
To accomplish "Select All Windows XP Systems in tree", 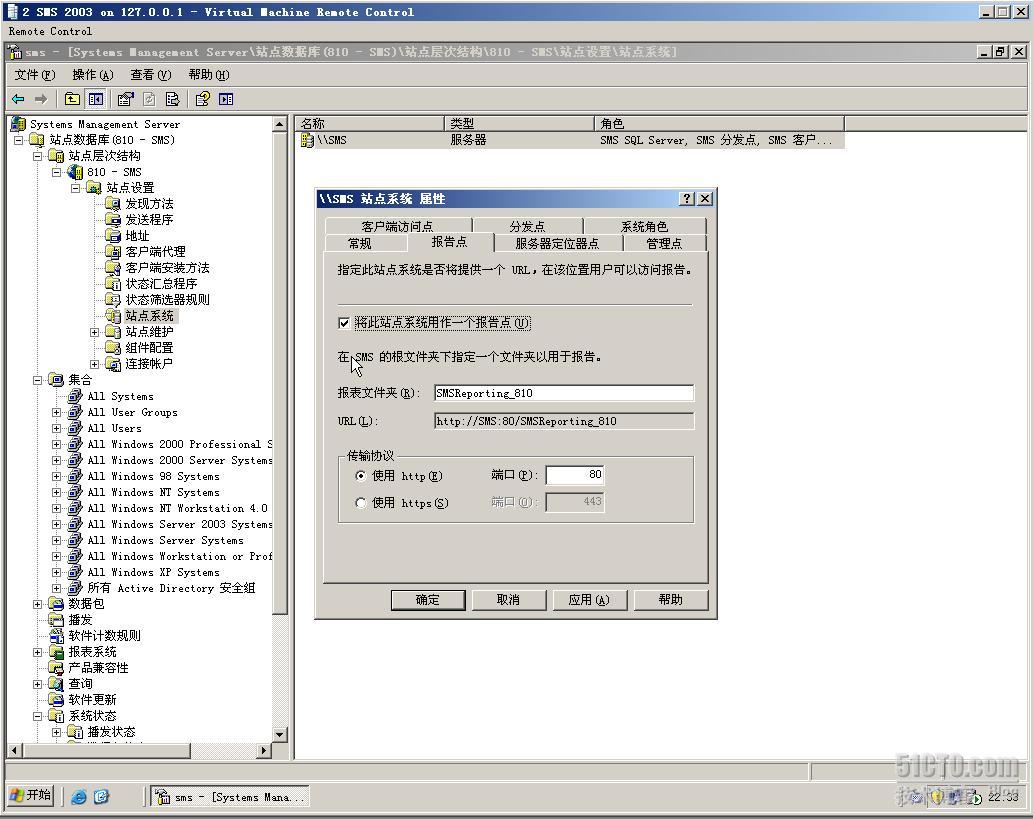I will pyautogui.click(x=153, y=572).
